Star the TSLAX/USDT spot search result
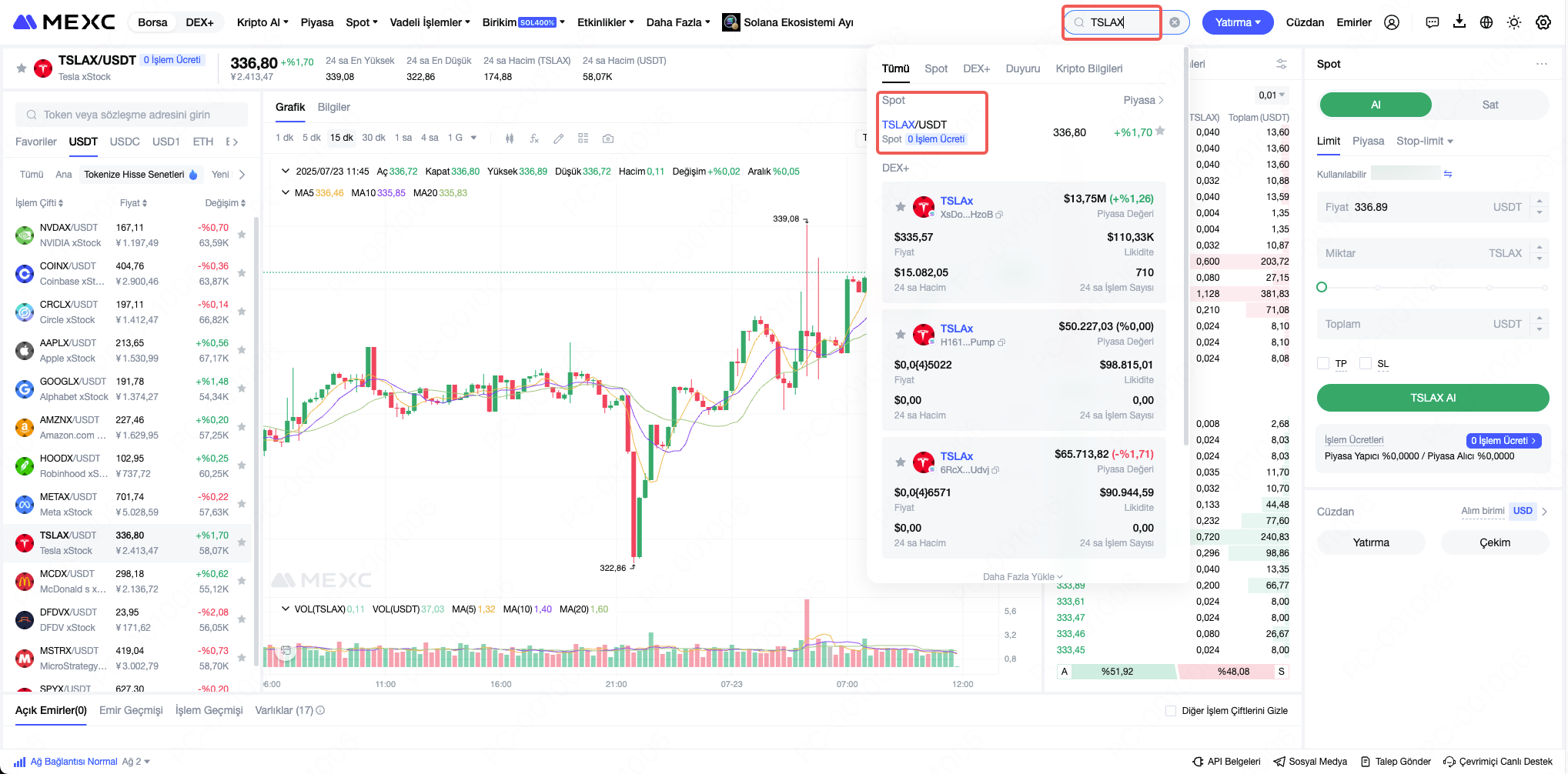The width and height of the screenshot is (1568, 774). (1160, 132)
